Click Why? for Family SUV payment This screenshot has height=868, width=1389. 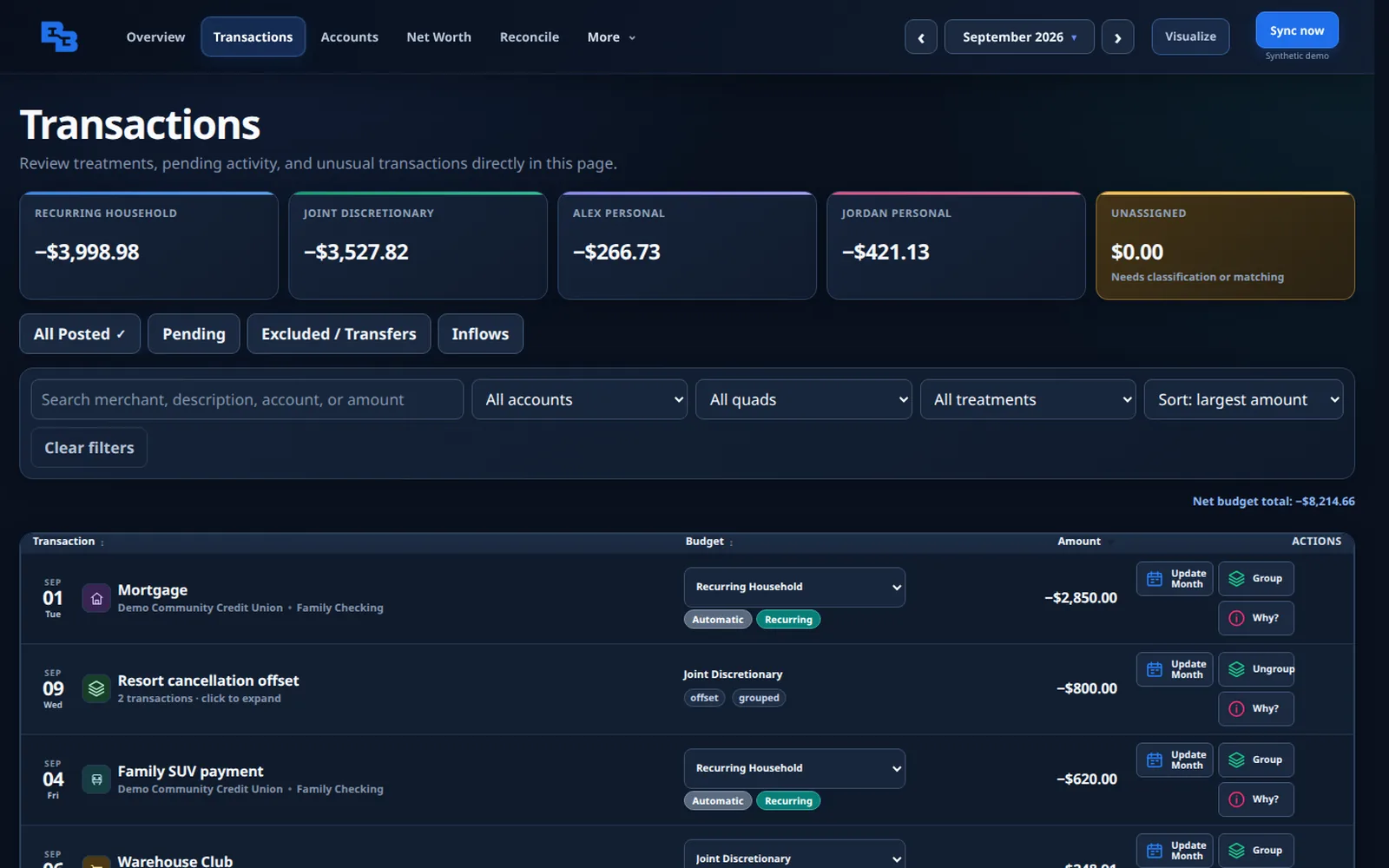pyautogui.click(x=1256, y=799)
